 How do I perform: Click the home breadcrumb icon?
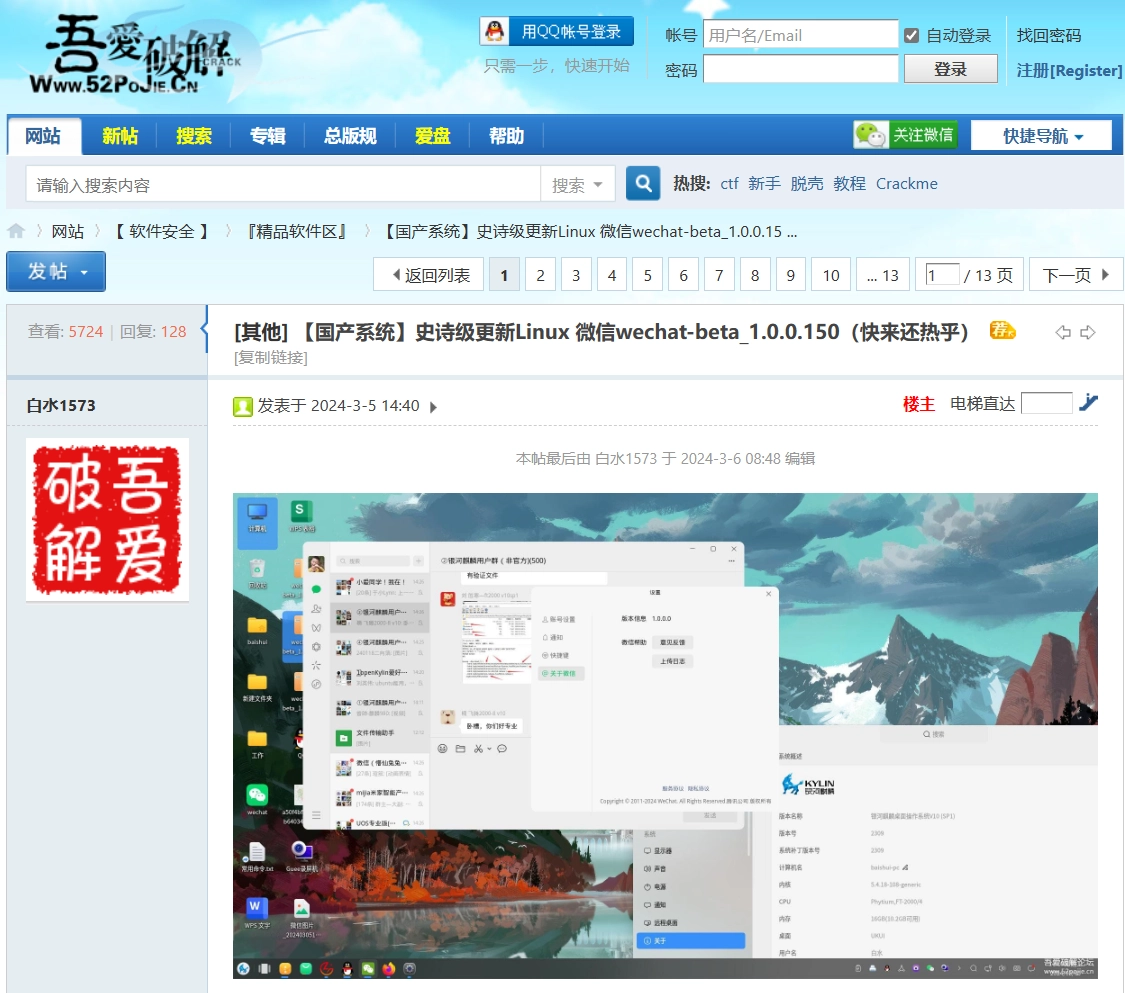tap(16, 231)
